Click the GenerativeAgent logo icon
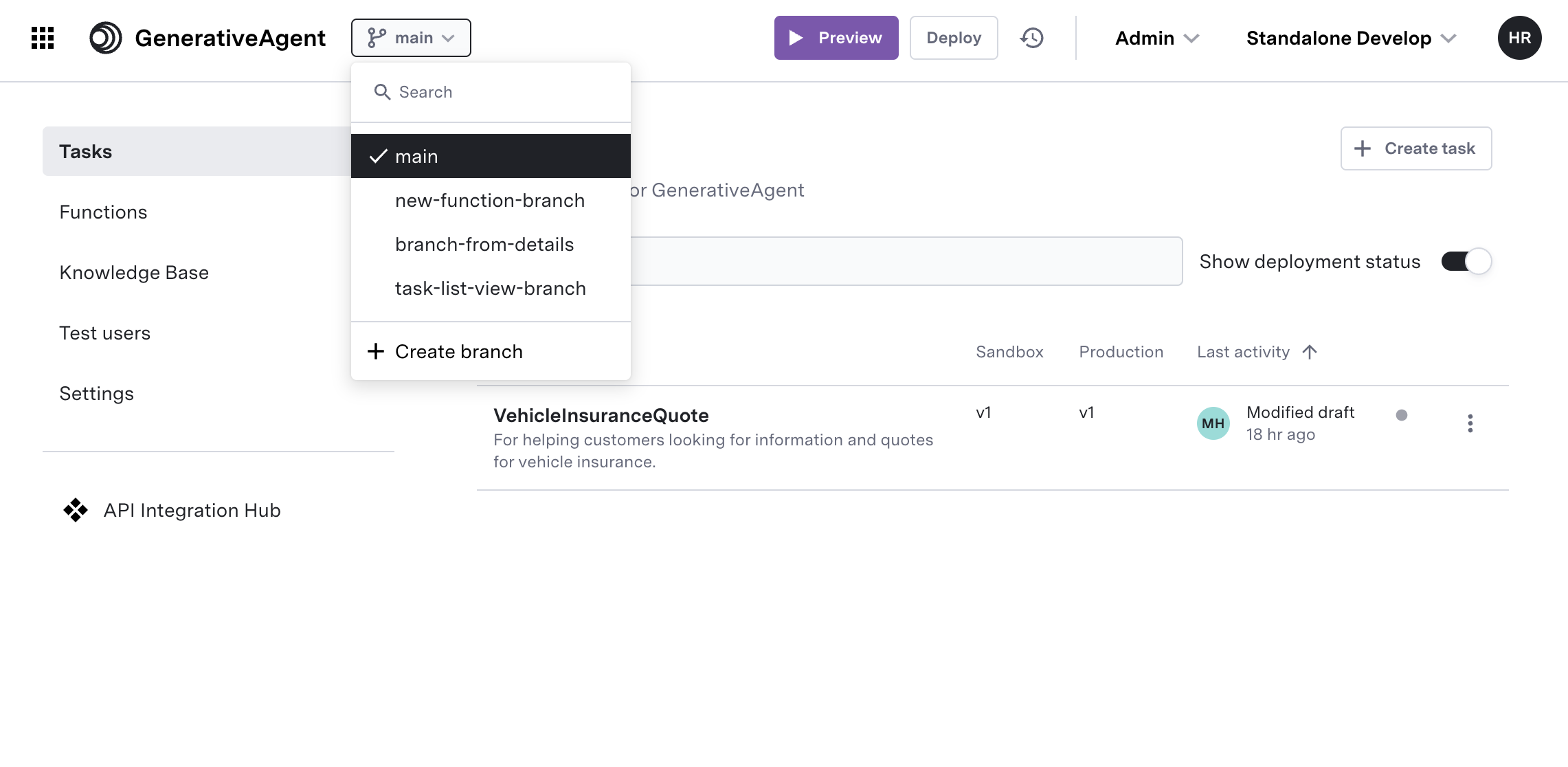The width and height of the screenshot is (1568, 767). pyautogui.click(x=105, y=38)
